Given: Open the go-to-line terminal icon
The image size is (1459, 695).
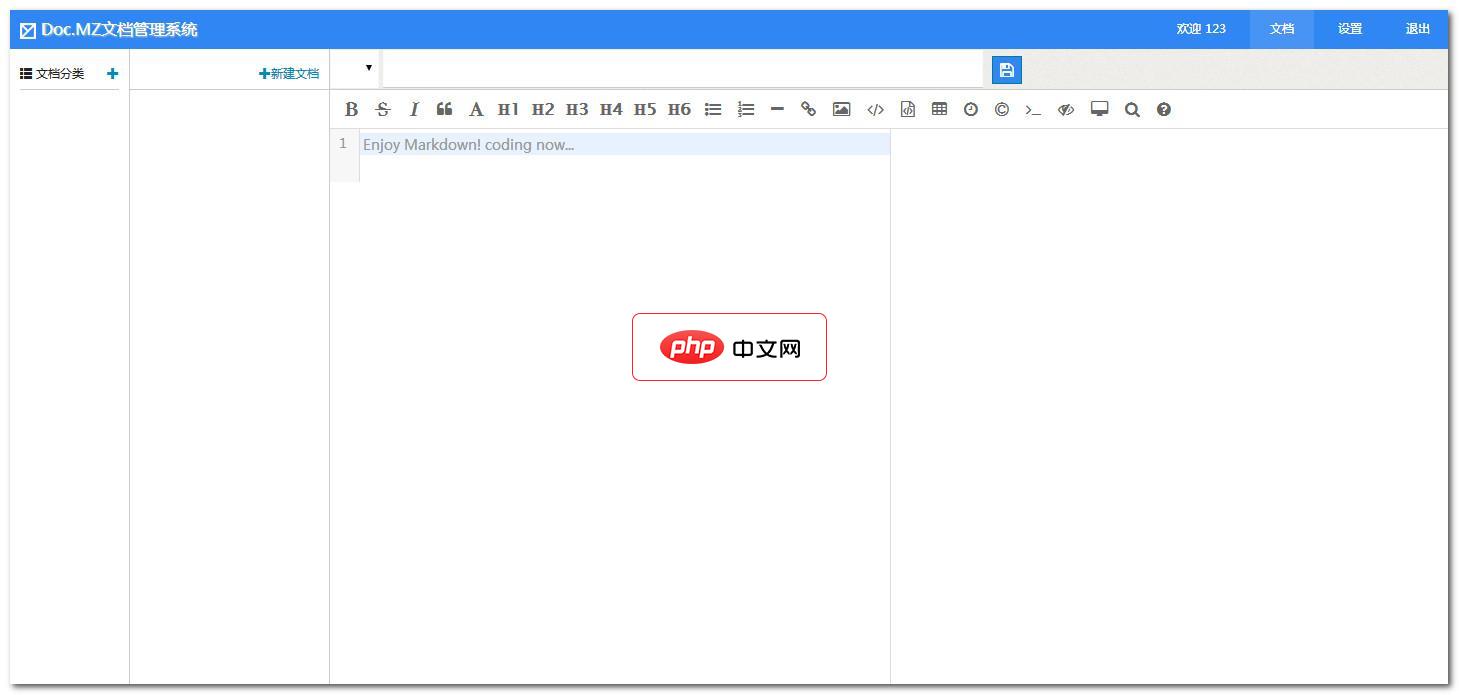Looking at the screenshot, I should 1033,110.
